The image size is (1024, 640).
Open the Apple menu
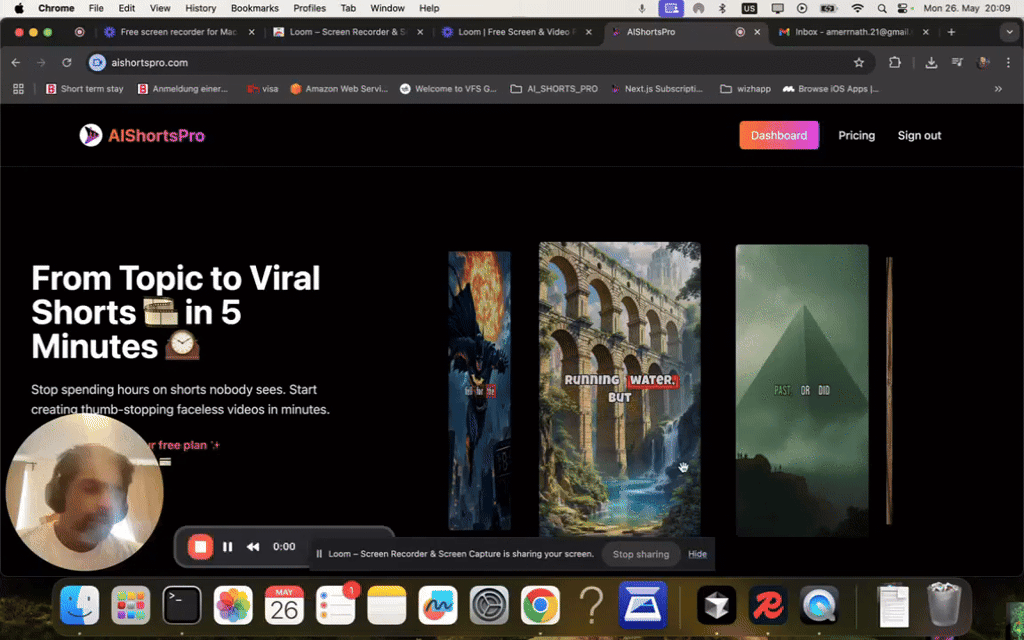pos(19,8)
